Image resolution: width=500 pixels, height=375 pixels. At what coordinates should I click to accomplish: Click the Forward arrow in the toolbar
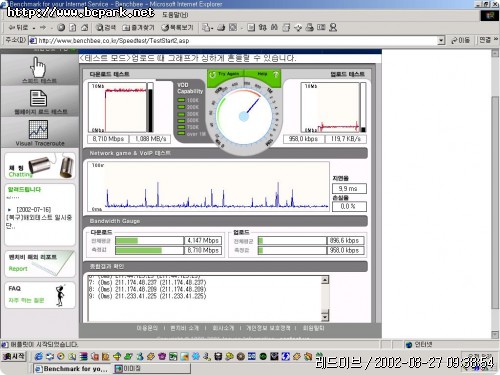tap(43, 28)
